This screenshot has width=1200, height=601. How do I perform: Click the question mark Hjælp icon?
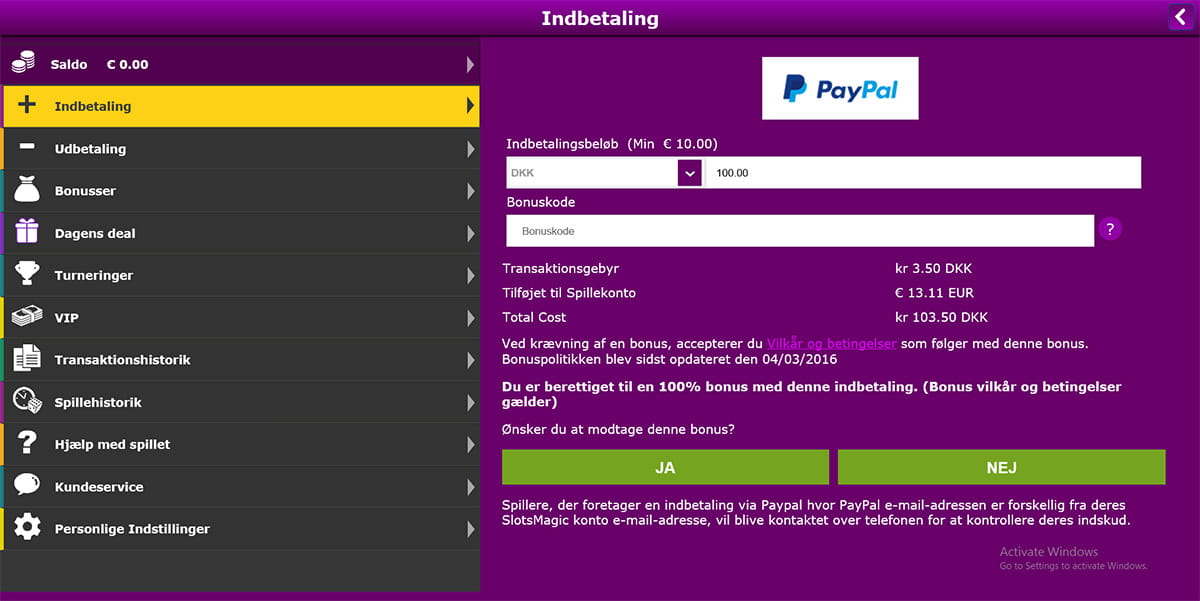pos(27,443)
